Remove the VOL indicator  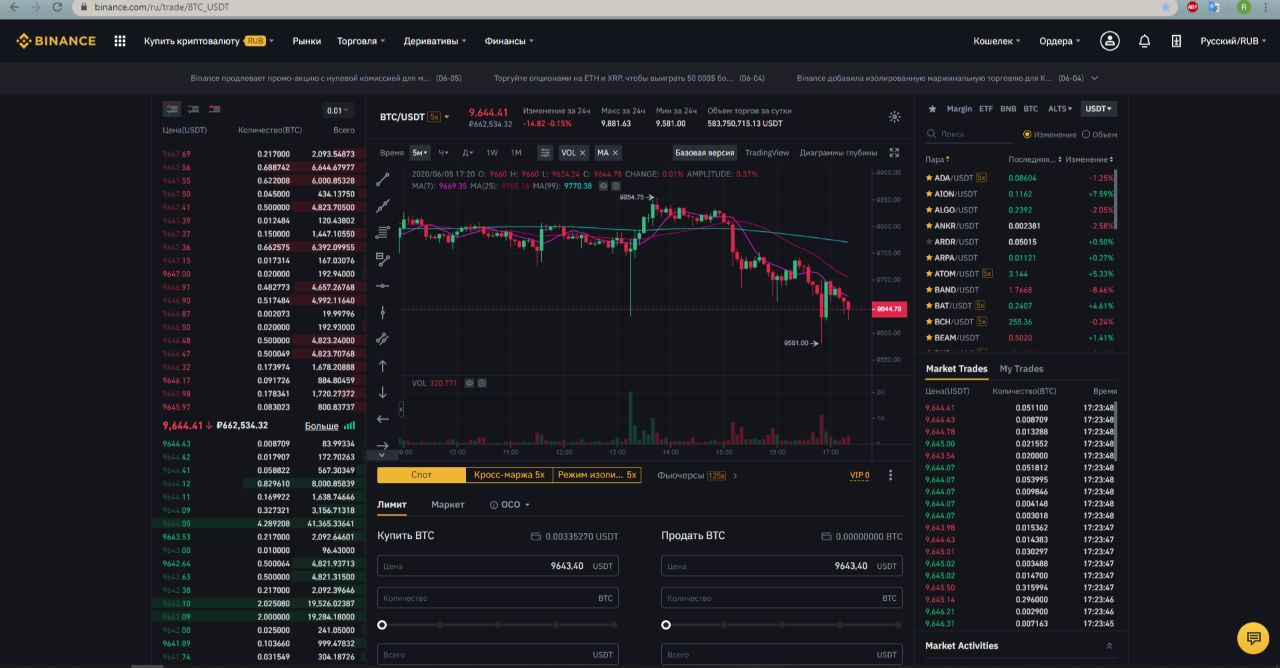582,153
